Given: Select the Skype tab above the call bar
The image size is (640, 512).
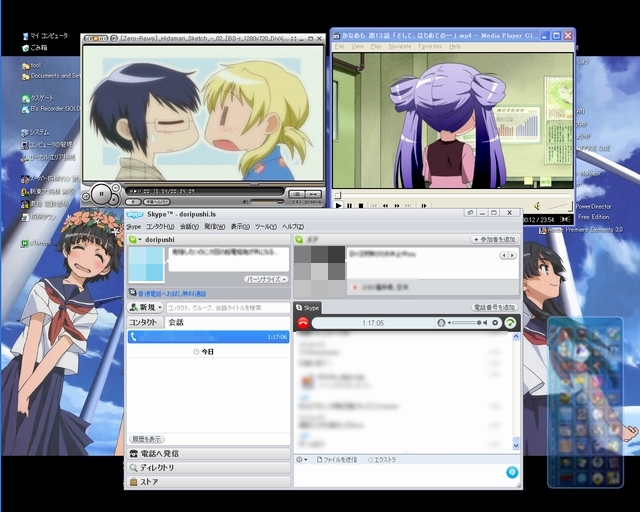Looking at the screenshot, I should tap(308, 308).
